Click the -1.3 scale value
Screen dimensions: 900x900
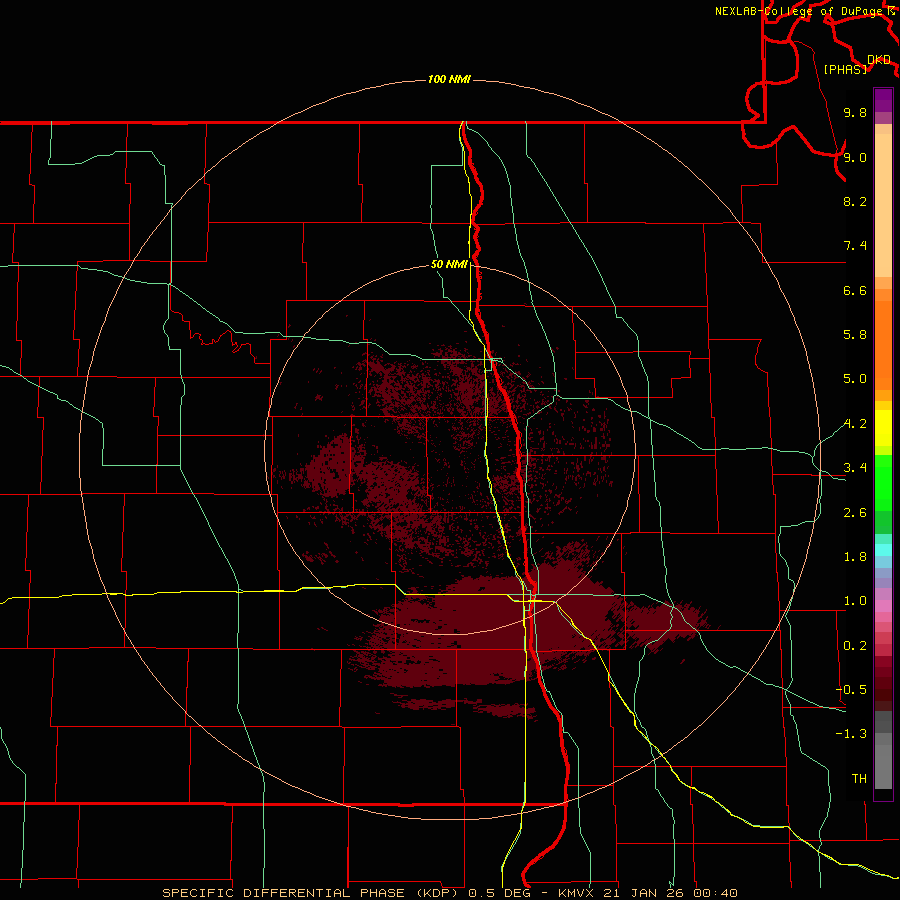(851, 734)
